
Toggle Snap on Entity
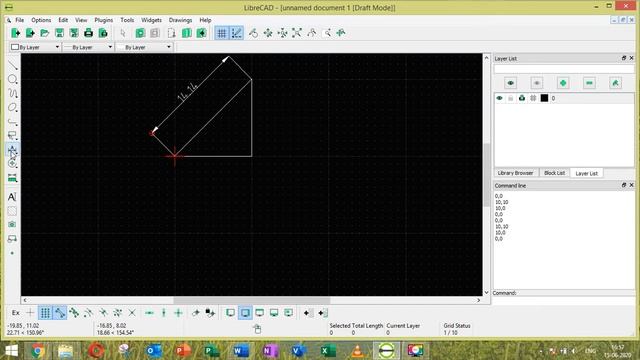point(74,313)
